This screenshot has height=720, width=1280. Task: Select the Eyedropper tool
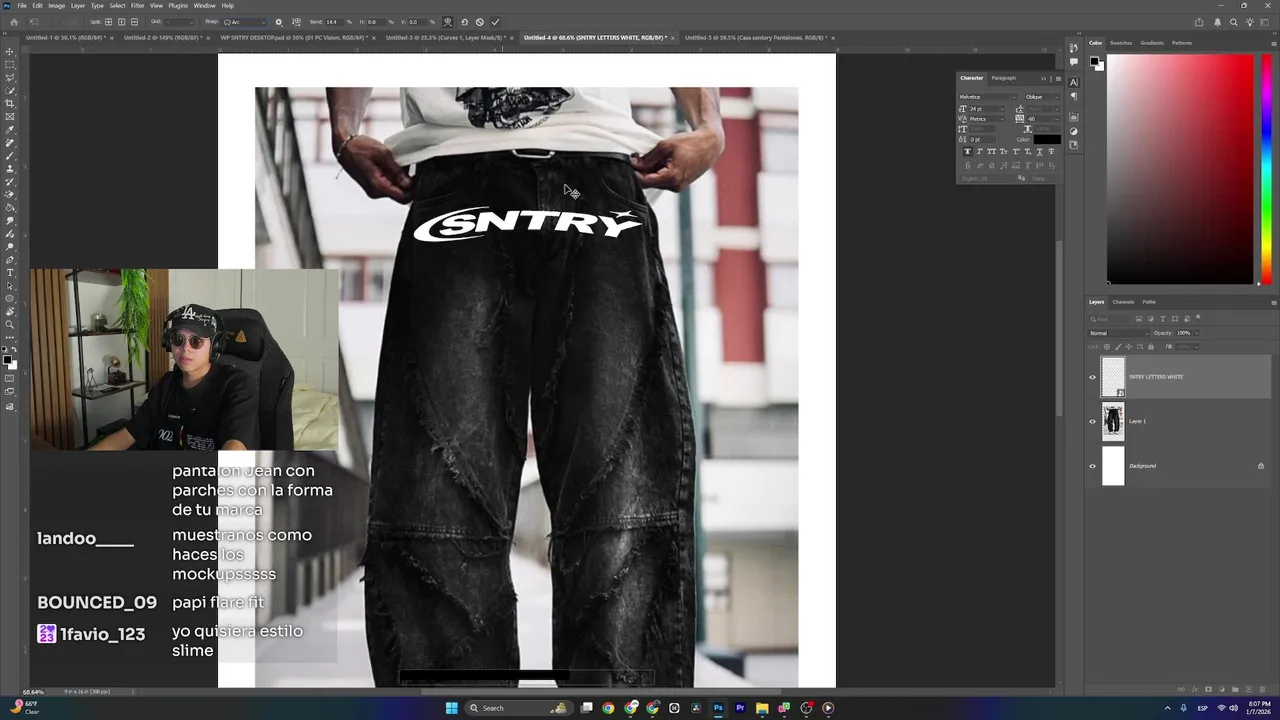tap(10, 129)
